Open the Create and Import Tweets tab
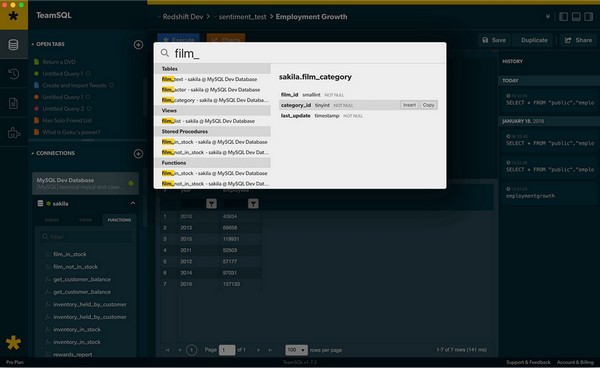This screenshot has height=368, width=600. click(x=74, y=85)
